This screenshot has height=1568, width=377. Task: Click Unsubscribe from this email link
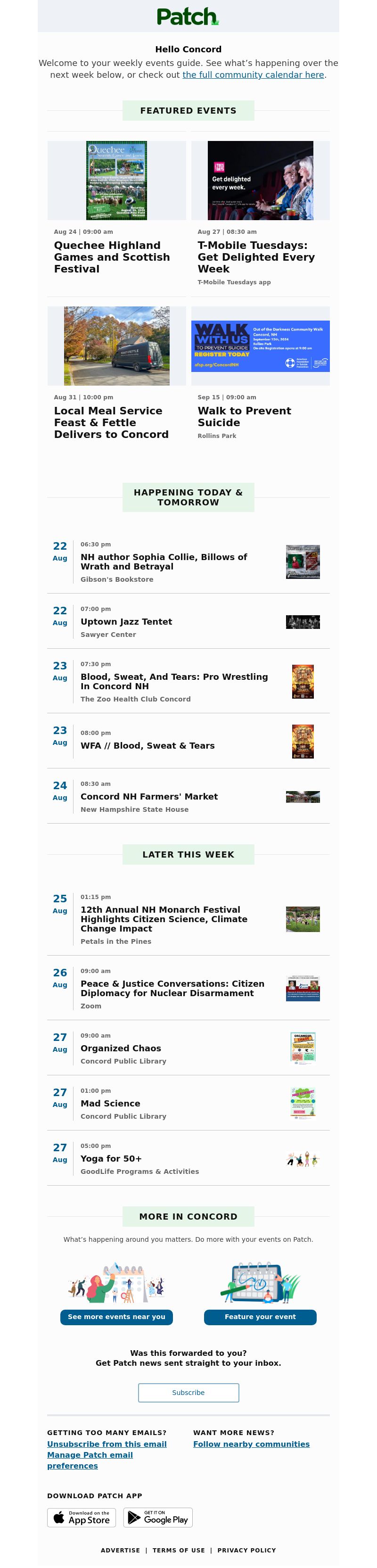click(107, 1444)
